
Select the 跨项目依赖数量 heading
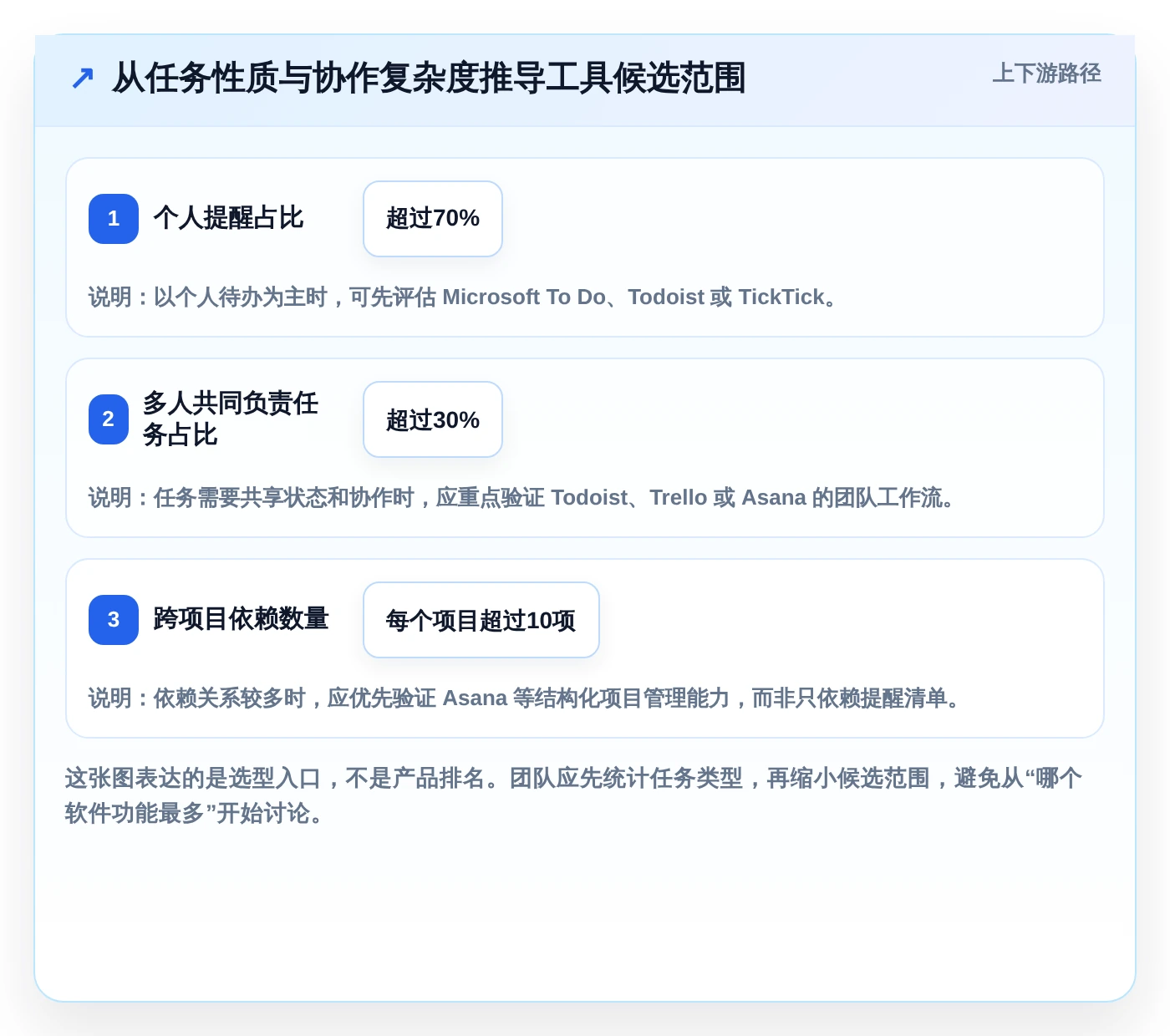pyautogui.click(x=241, y=619)
